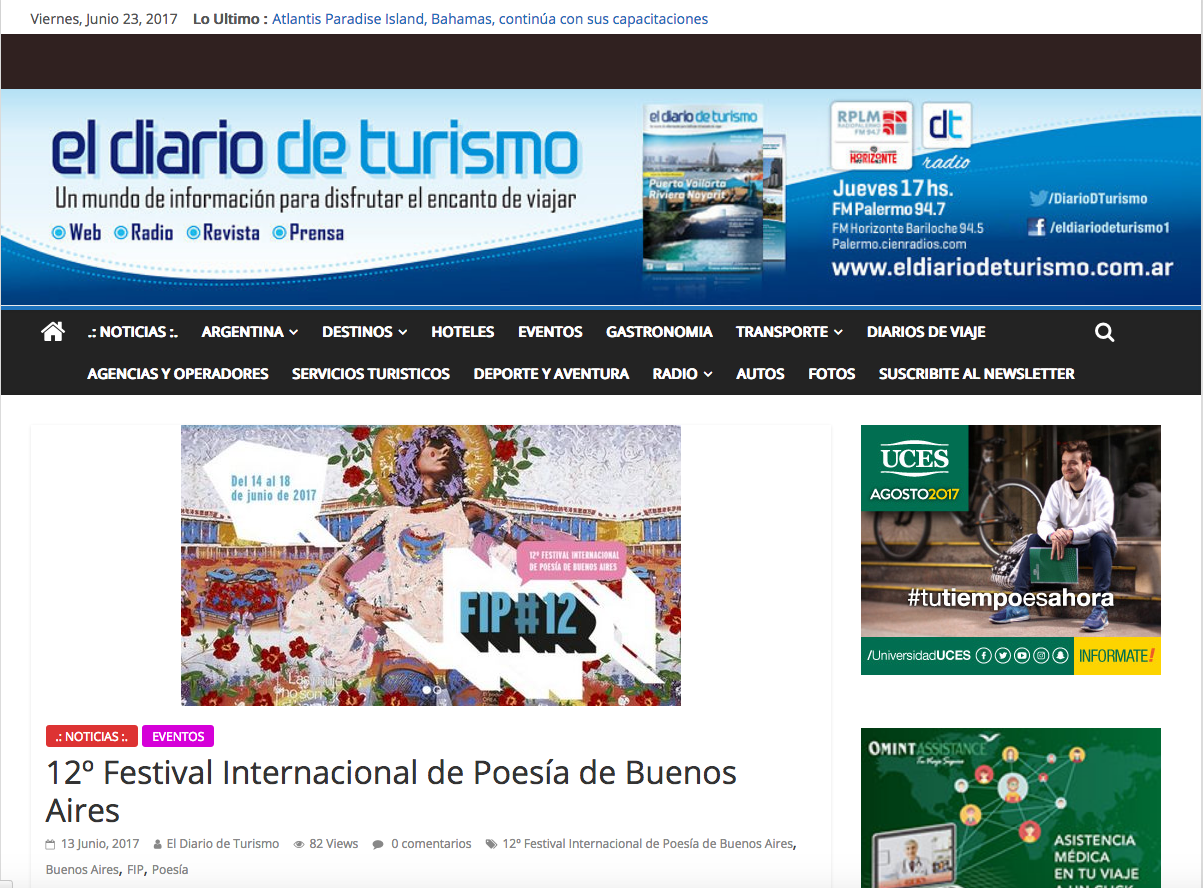
Task: Open the .: NOTICIAS :. menu item
Action: click(x=132, y=332)
